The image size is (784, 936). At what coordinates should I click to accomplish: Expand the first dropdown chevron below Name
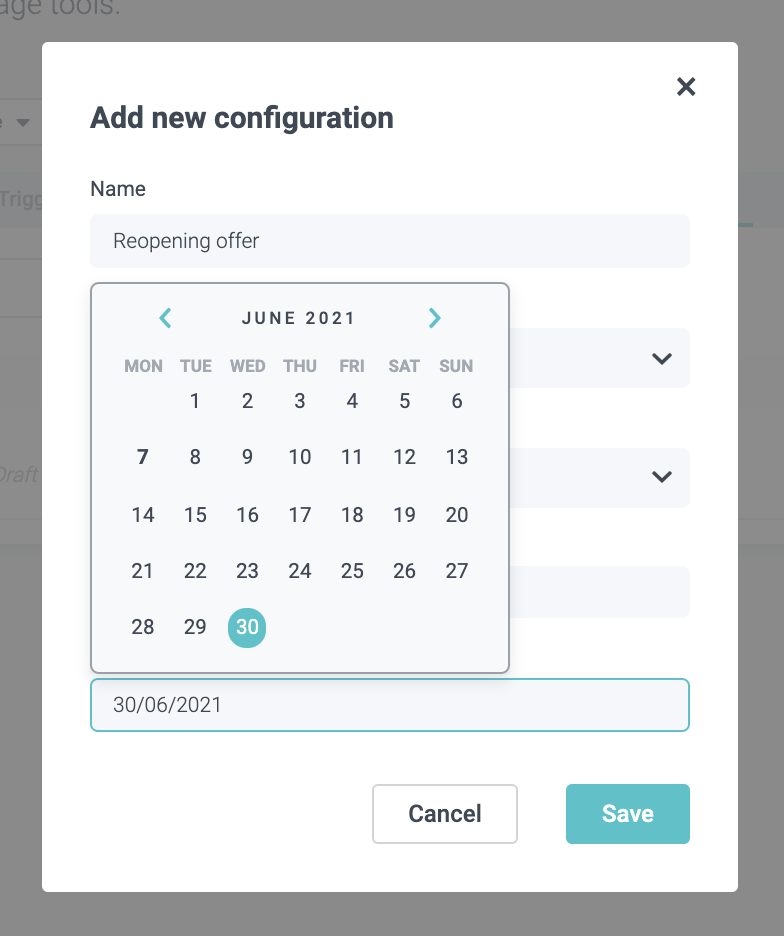click(661, 358)
